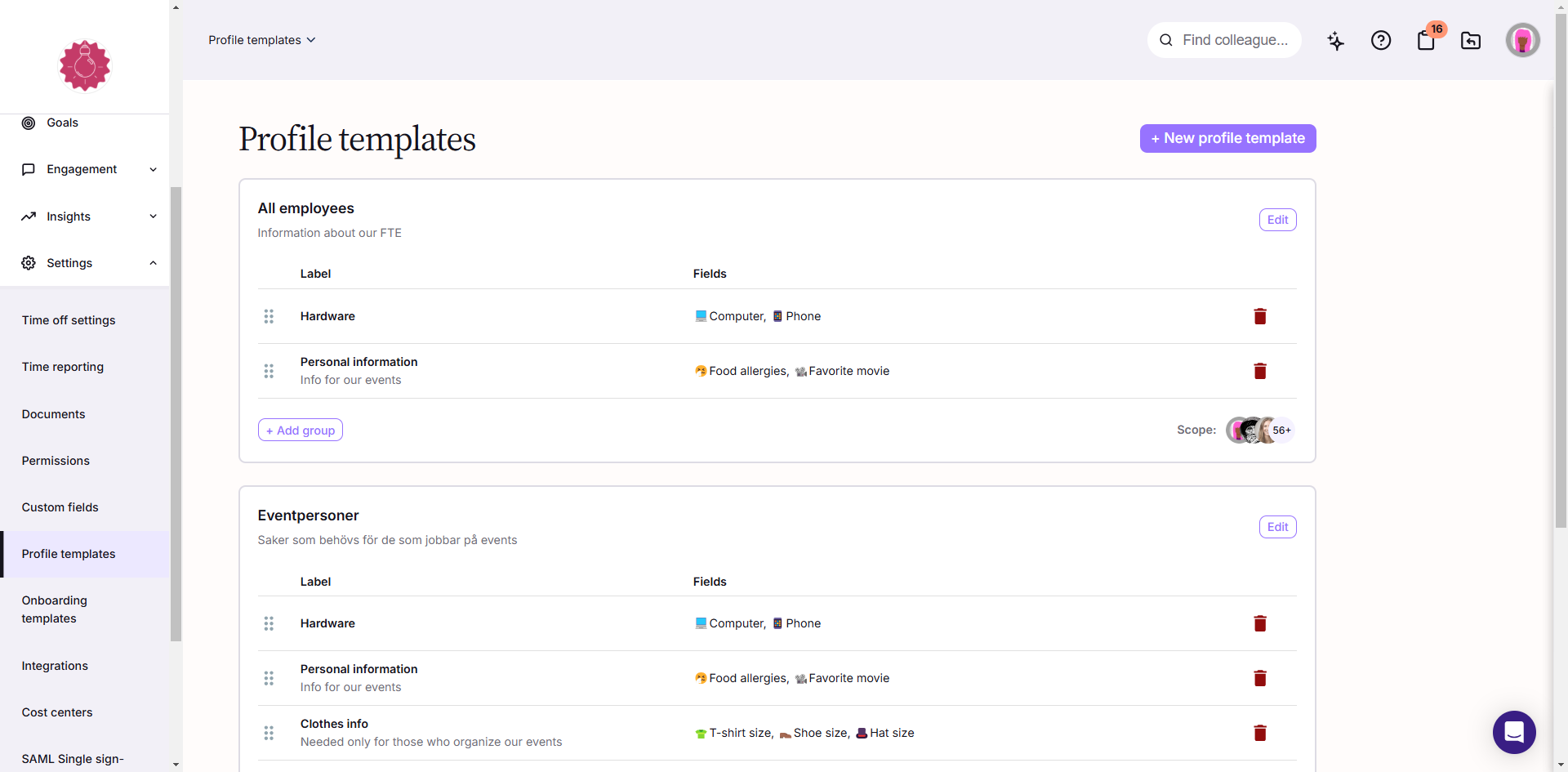Edit the Eventpersoner template
The height and width of the screenshot is (772, 1568).
click(x=1277, y=527)
